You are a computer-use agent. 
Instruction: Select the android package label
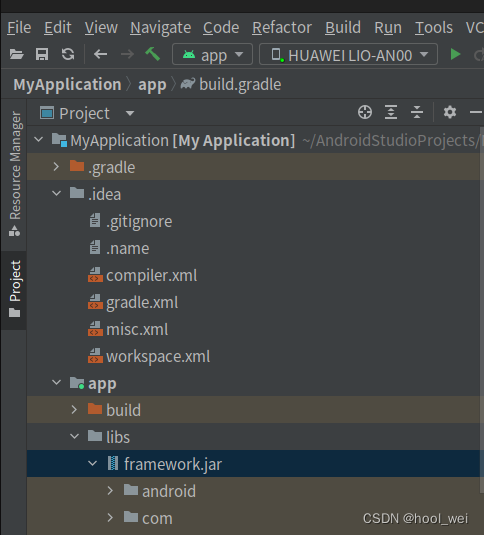tap(169, 491)
